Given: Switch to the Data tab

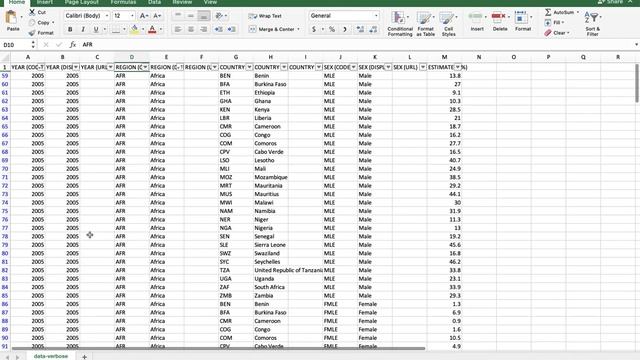Looking at the screenshot, I should click(154, 2).
